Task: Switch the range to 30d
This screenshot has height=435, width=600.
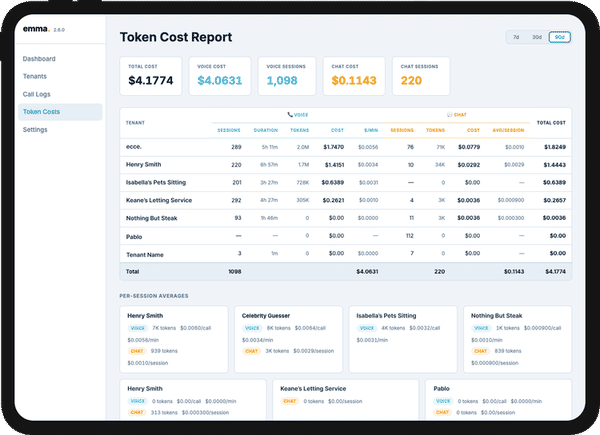Action: coord(537,37)
